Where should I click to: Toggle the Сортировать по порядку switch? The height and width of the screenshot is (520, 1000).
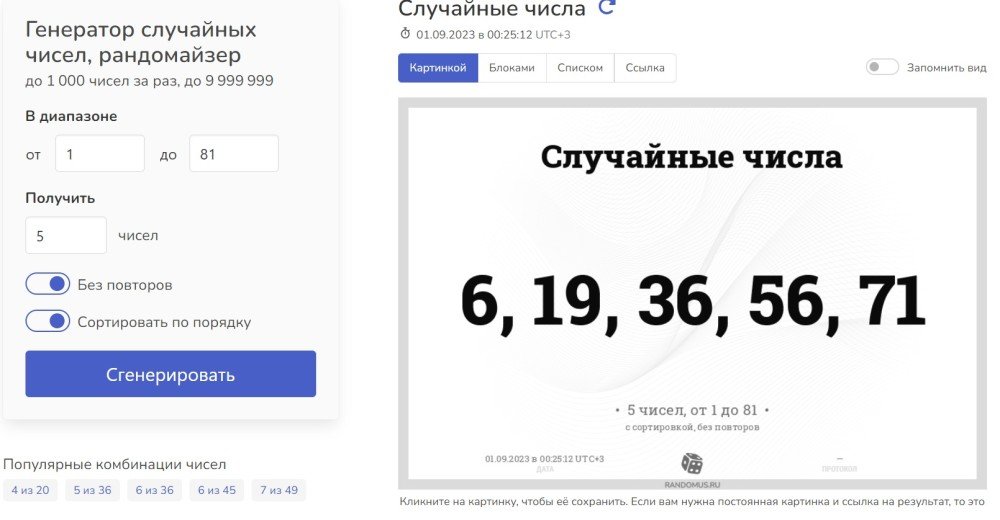point(48,321)
